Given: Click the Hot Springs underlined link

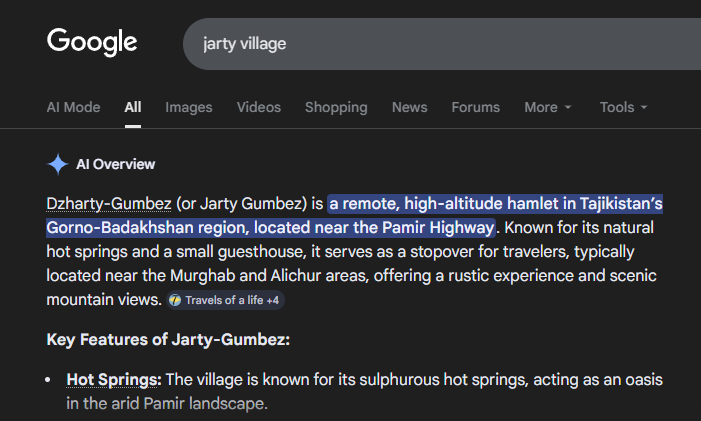Looking at the screenshot, I should click(x=113, y=380).
